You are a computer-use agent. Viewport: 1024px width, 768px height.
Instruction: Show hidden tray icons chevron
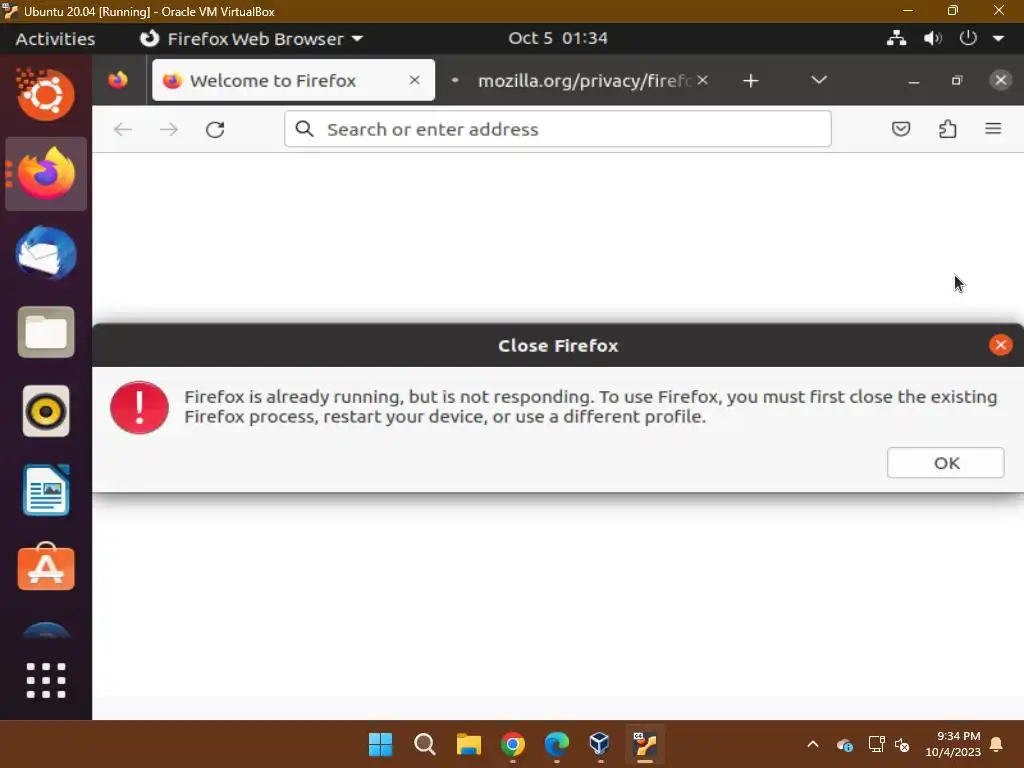pyautogui.click(x=812, y=744)
